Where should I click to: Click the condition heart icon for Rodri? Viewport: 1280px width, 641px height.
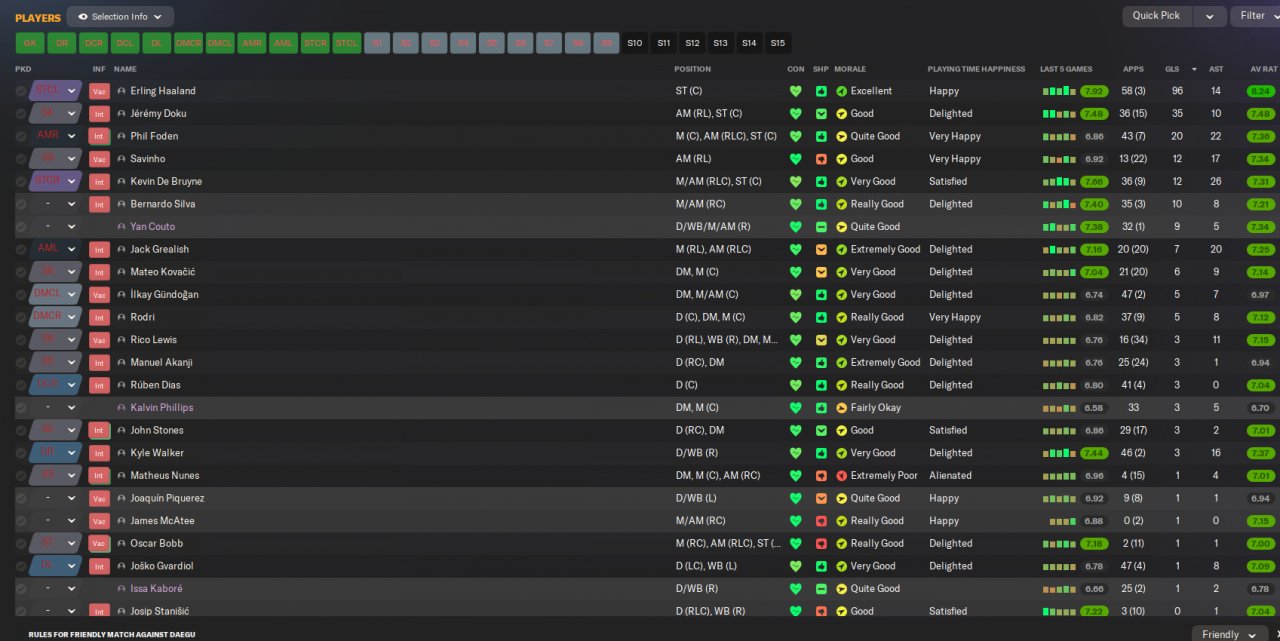pos(796,317)
